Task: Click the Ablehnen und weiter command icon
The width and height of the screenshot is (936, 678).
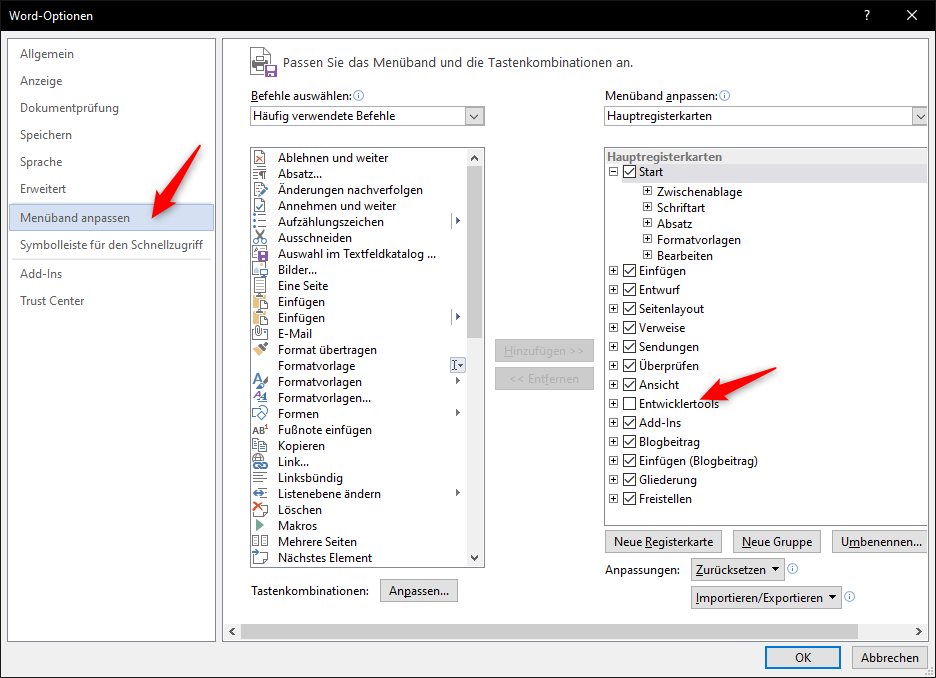Action: (x=260, y=158)
